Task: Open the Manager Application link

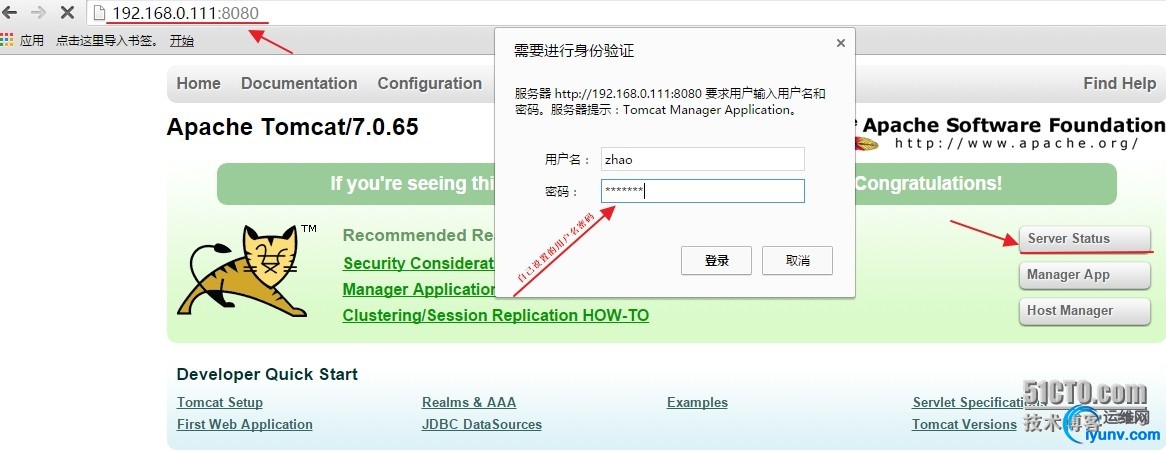Action: [419, 290]
